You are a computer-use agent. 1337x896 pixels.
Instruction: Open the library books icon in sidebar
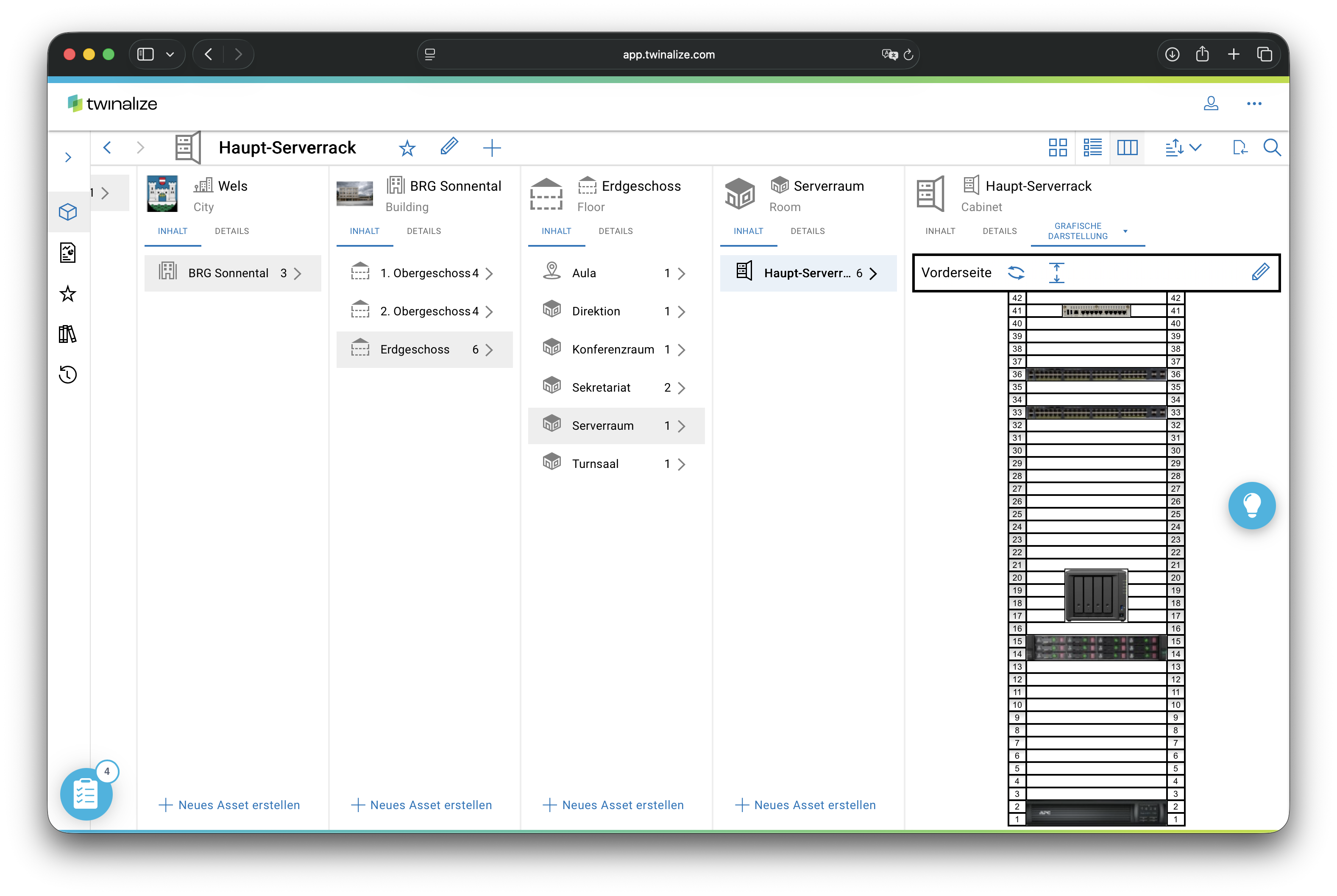click(68, 334)
